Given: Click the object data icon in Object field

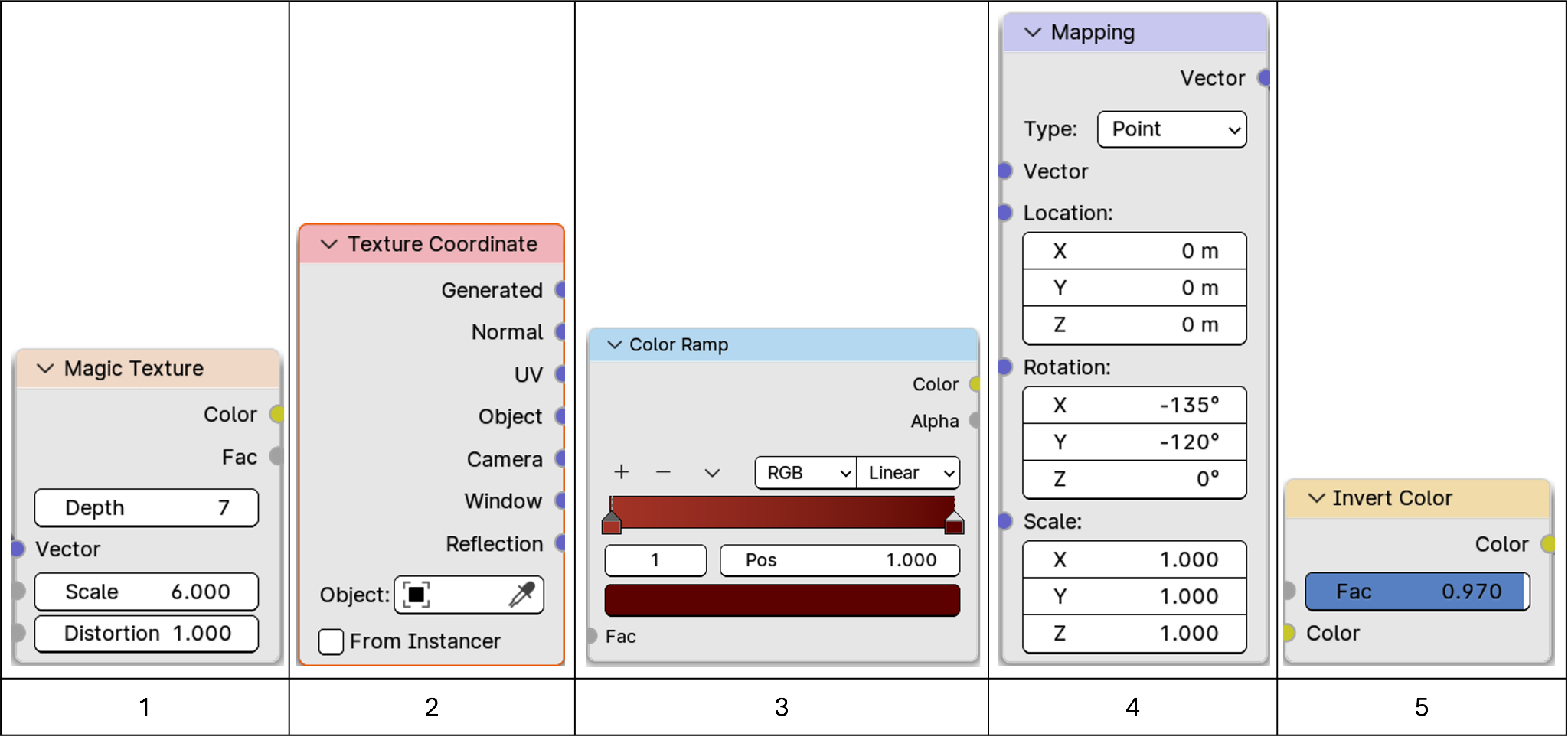Looking at the screenshot, I should click(416, 595).
